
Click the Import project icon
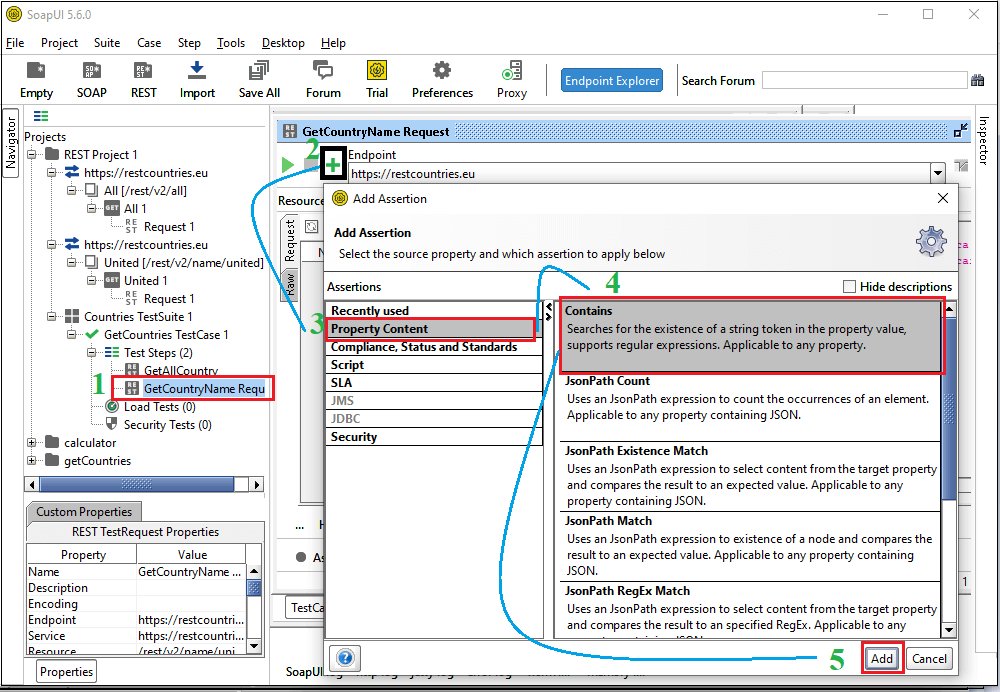pos(197,70)
